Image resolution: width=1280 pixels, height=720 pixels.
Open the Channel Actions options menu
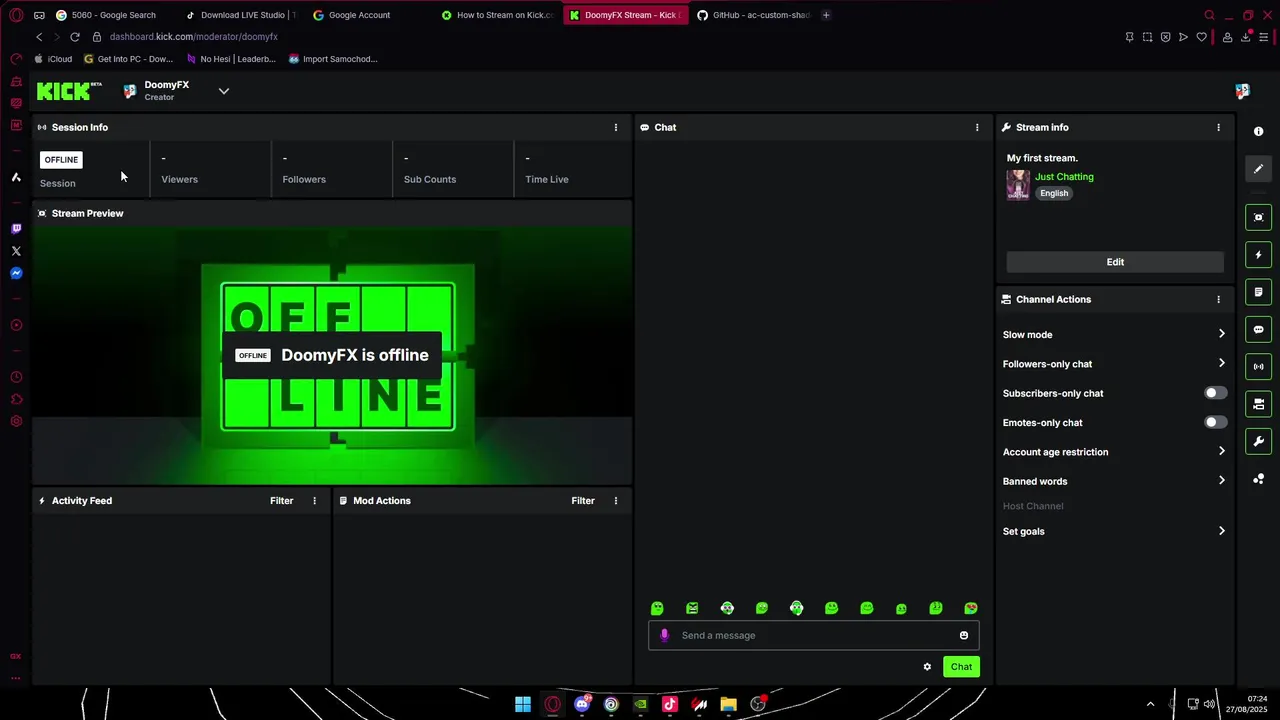coord(1218,299)
